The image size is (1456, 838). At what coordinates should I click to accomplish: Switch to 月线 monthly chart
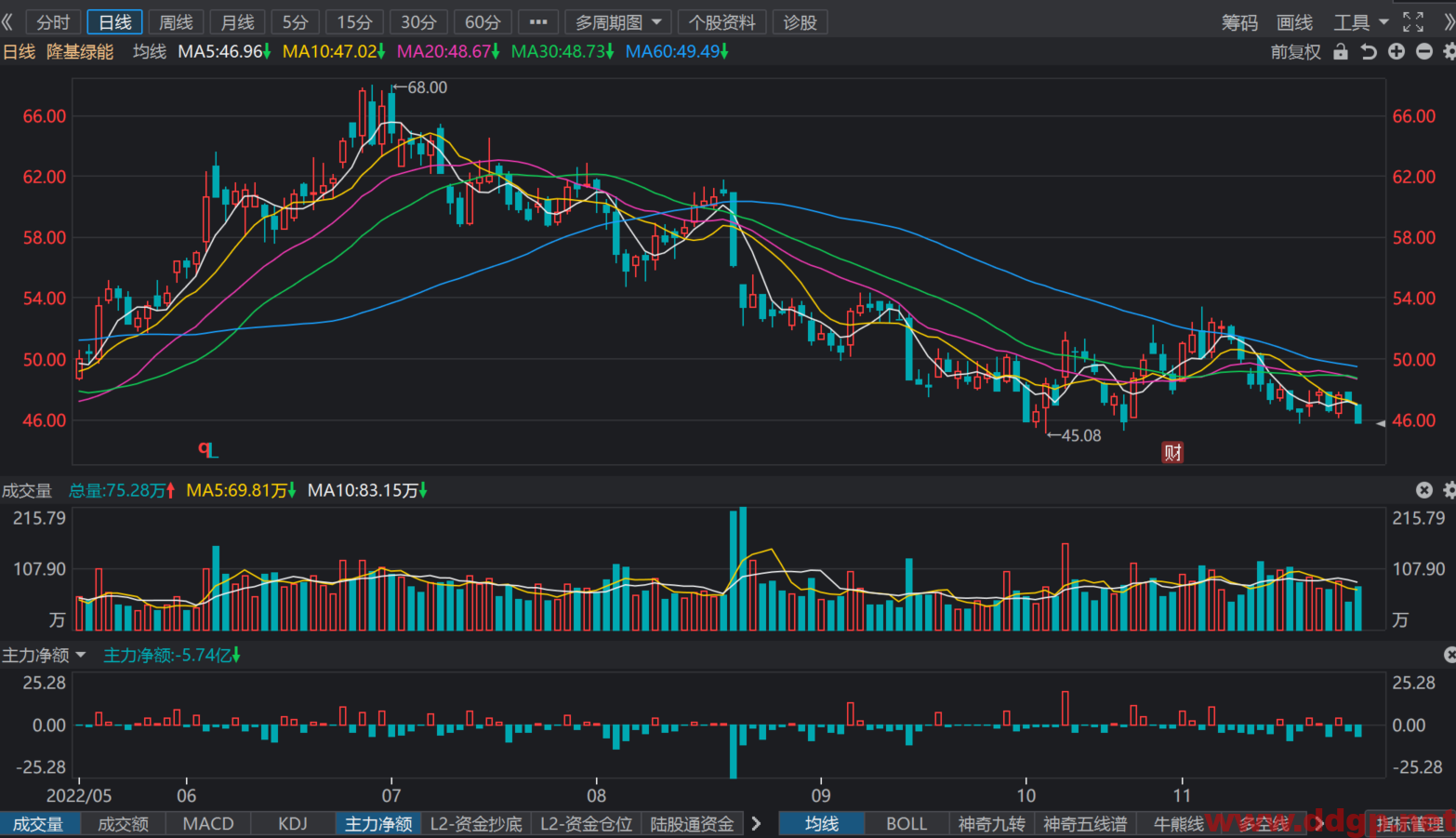(237, 22)
